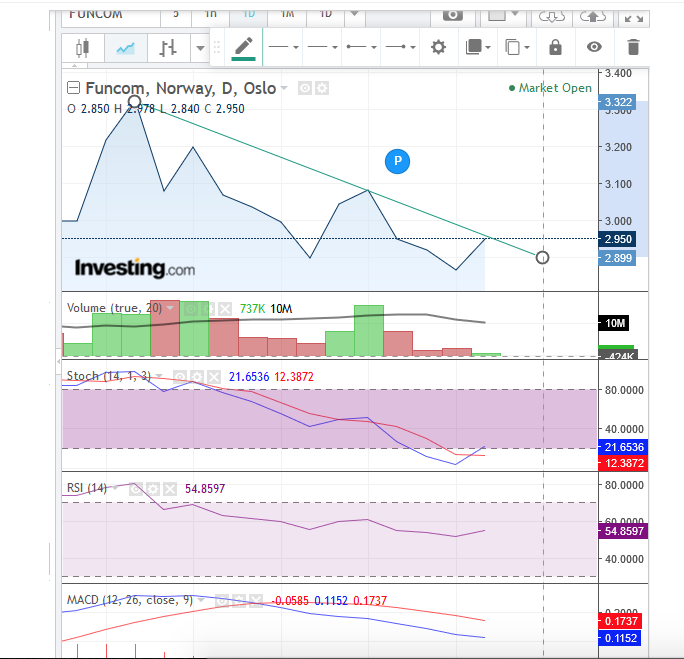Click the line color pencil tool
The image size is (684, 659).
(243, 46)
